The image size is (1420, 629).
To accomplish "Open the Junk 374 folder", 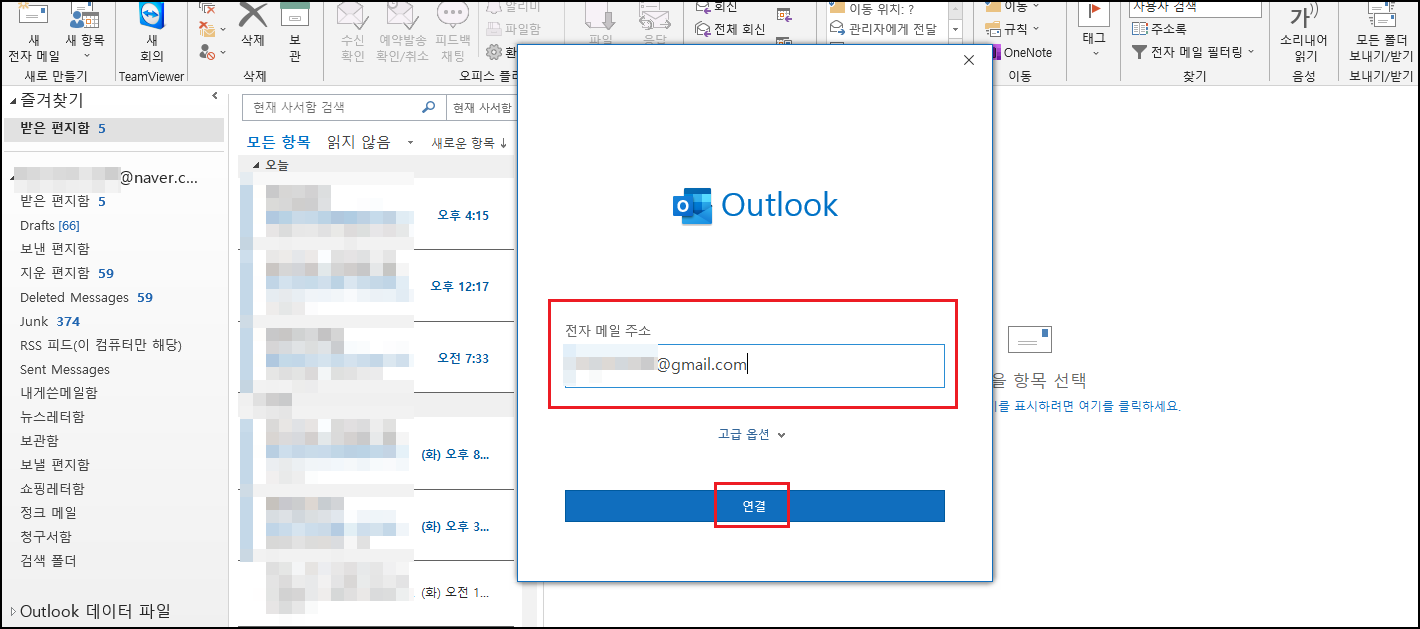I will (50, 321).
